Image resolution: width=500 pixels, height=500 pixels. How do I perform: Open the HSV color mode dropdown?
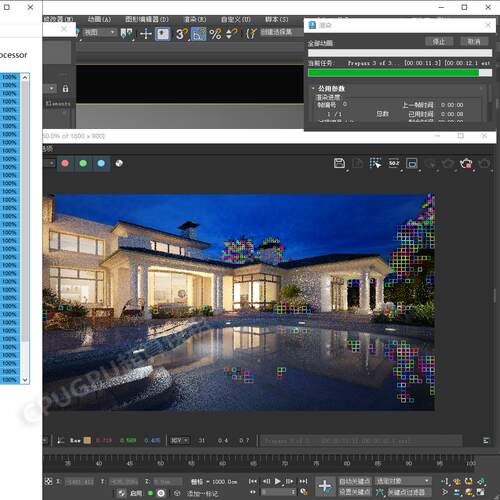[179, 441]
